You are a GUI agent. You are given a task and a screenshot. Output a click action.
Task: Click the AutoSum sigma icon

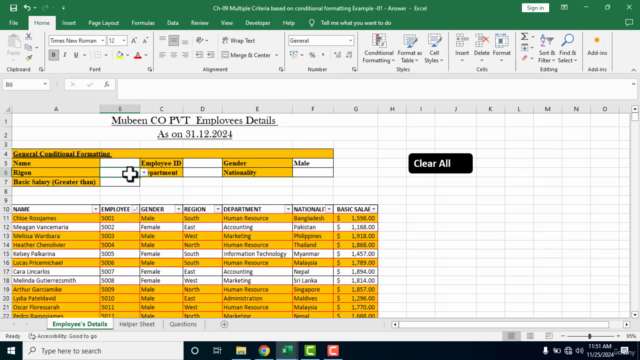click(x=524, y=37)
